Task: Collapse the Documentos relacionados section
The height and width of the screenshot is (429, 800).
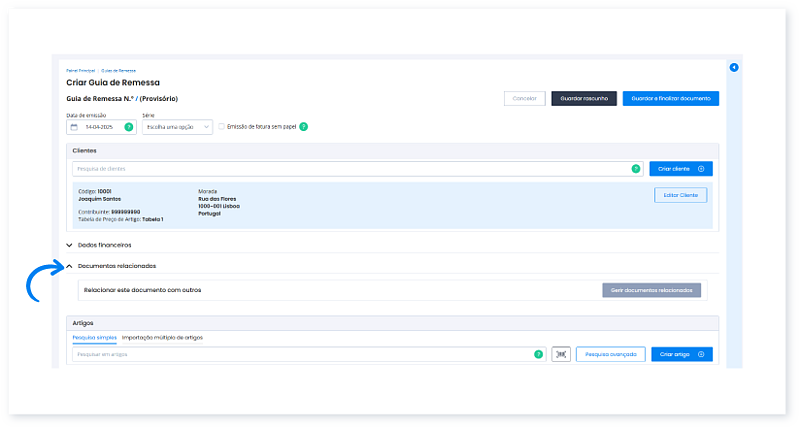Action: pos(69,266)
